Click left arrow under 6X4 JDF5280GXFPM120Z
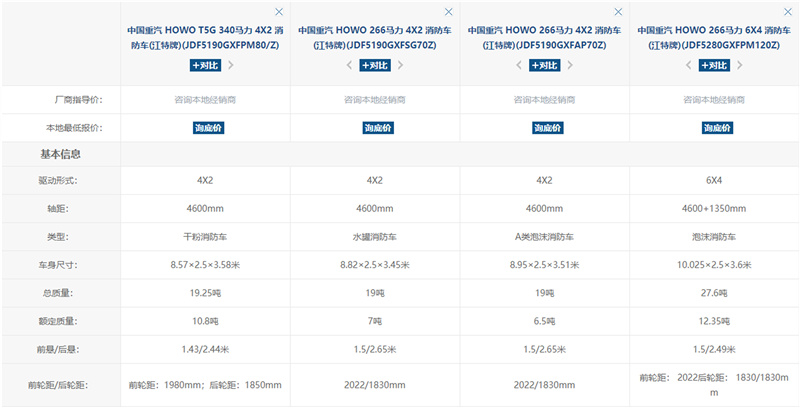The height and width of the screenshot is (408, 800). 689,65
